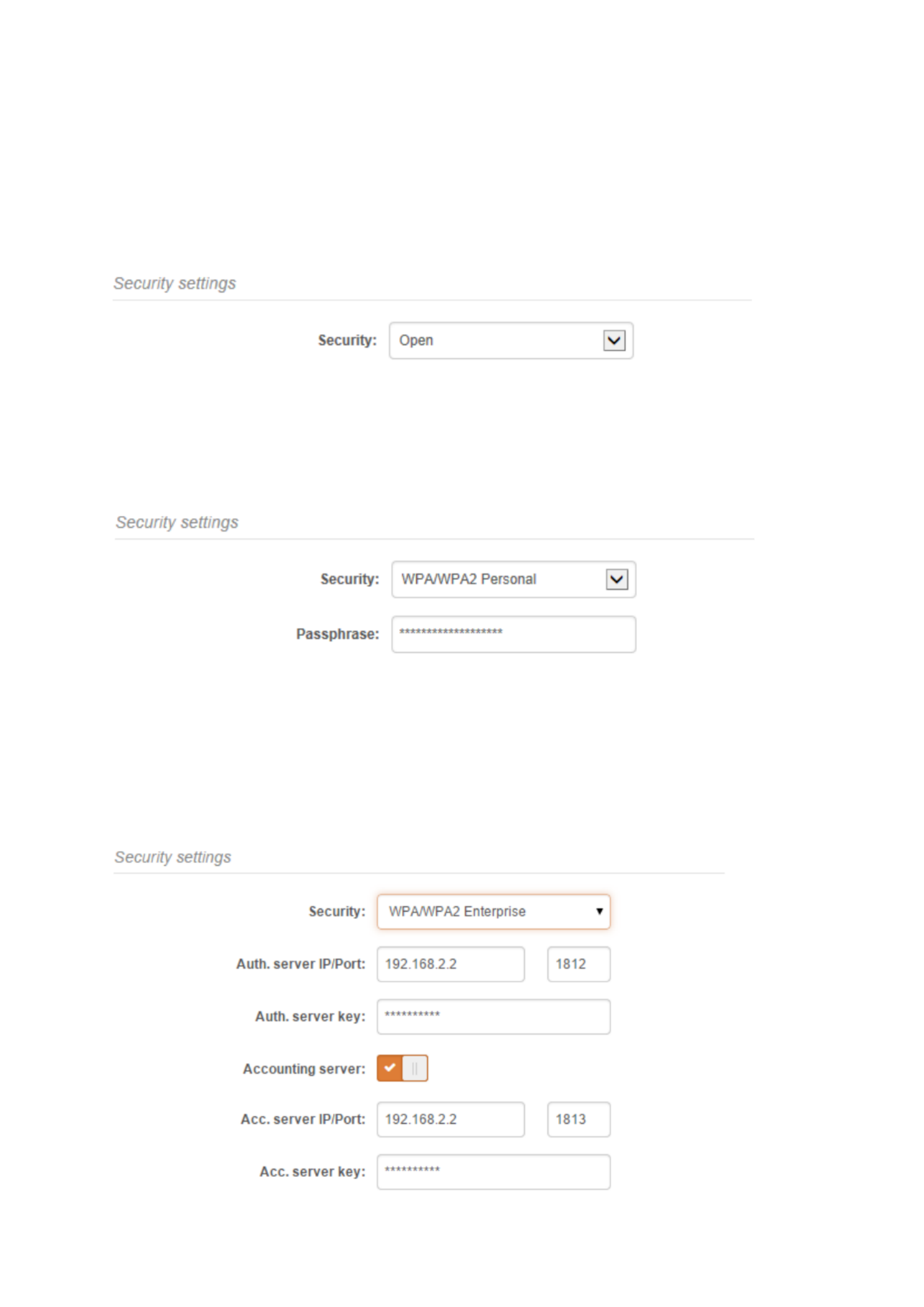
Task: Toggle the Accounting server switch
Action: (402, 1067)
